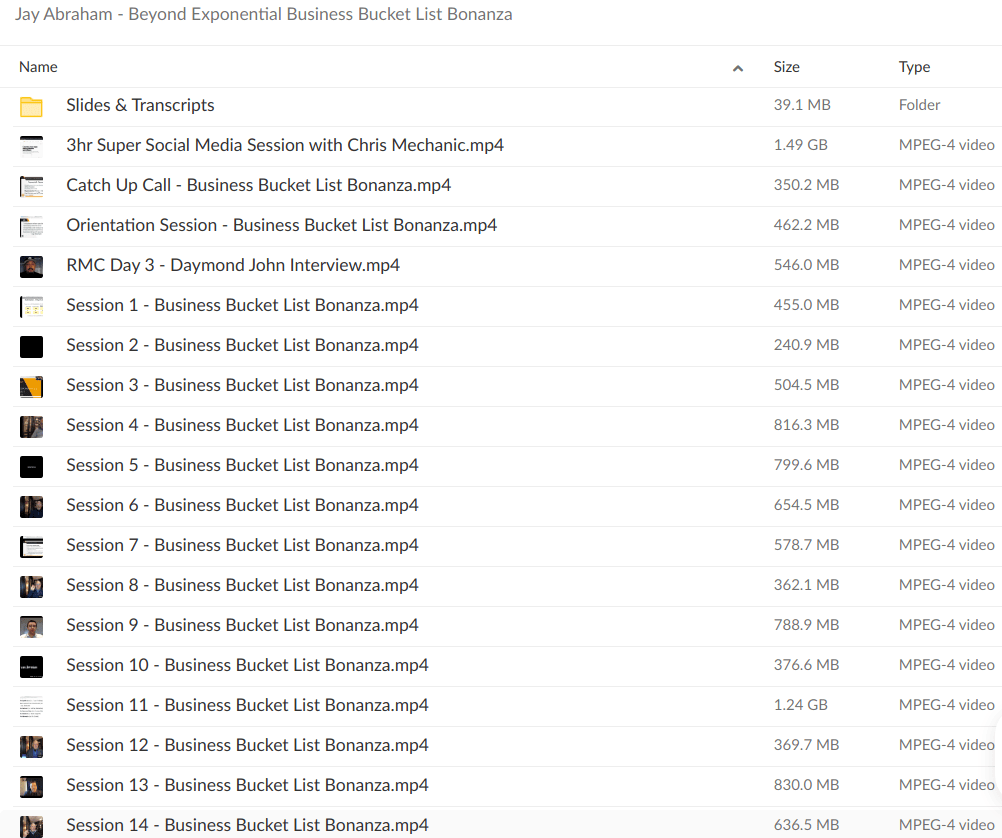Select the thumbnail beside Session 11
1002x838 pixels.
[x=30, y=706]
